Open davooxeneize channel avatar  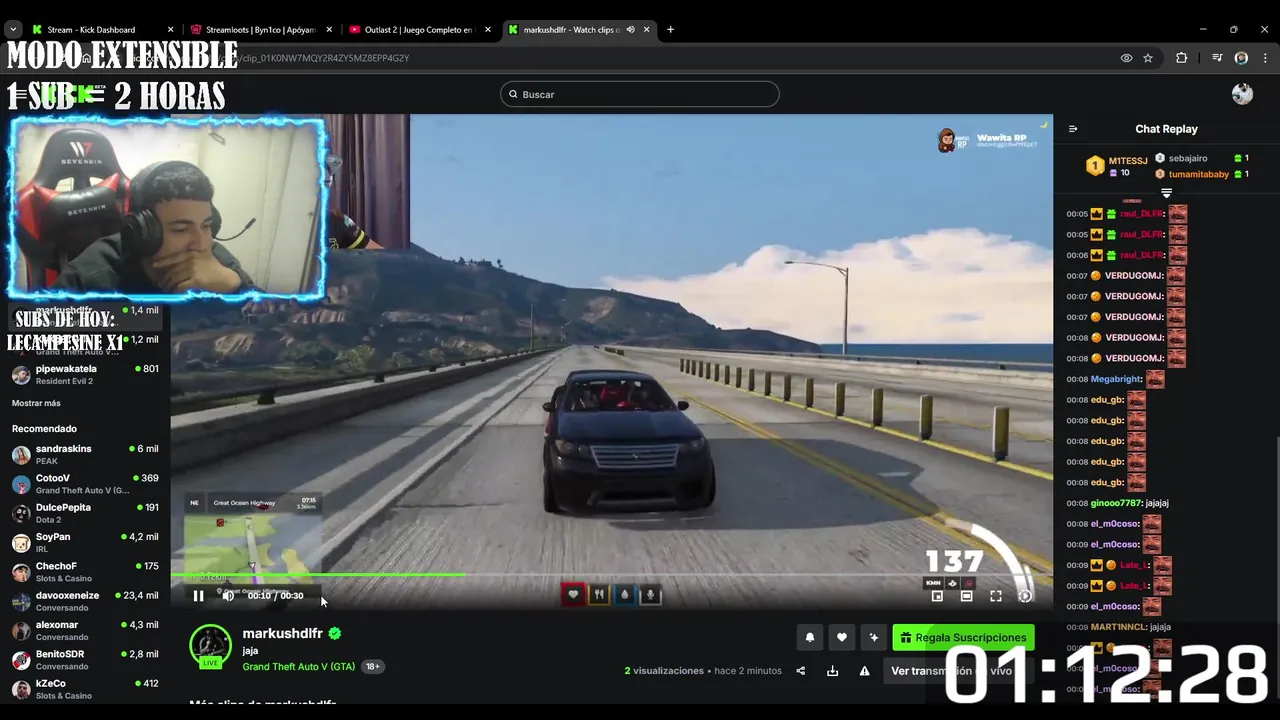(21, 601)
